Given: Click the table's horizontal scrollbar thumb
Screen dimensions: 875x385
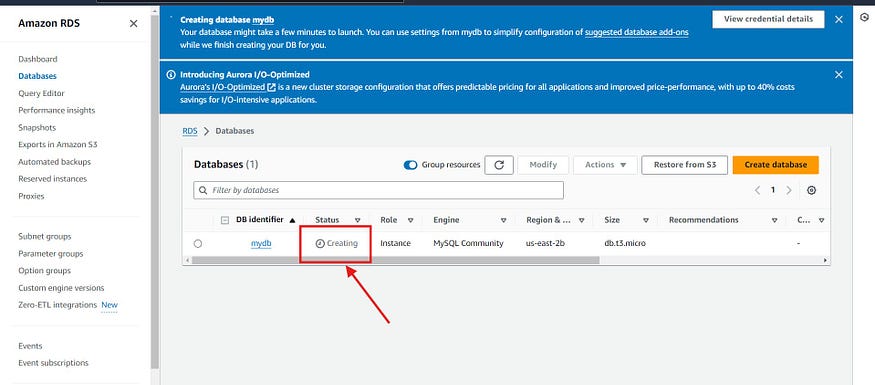Looking at the screenshot, I should (395, 260).
